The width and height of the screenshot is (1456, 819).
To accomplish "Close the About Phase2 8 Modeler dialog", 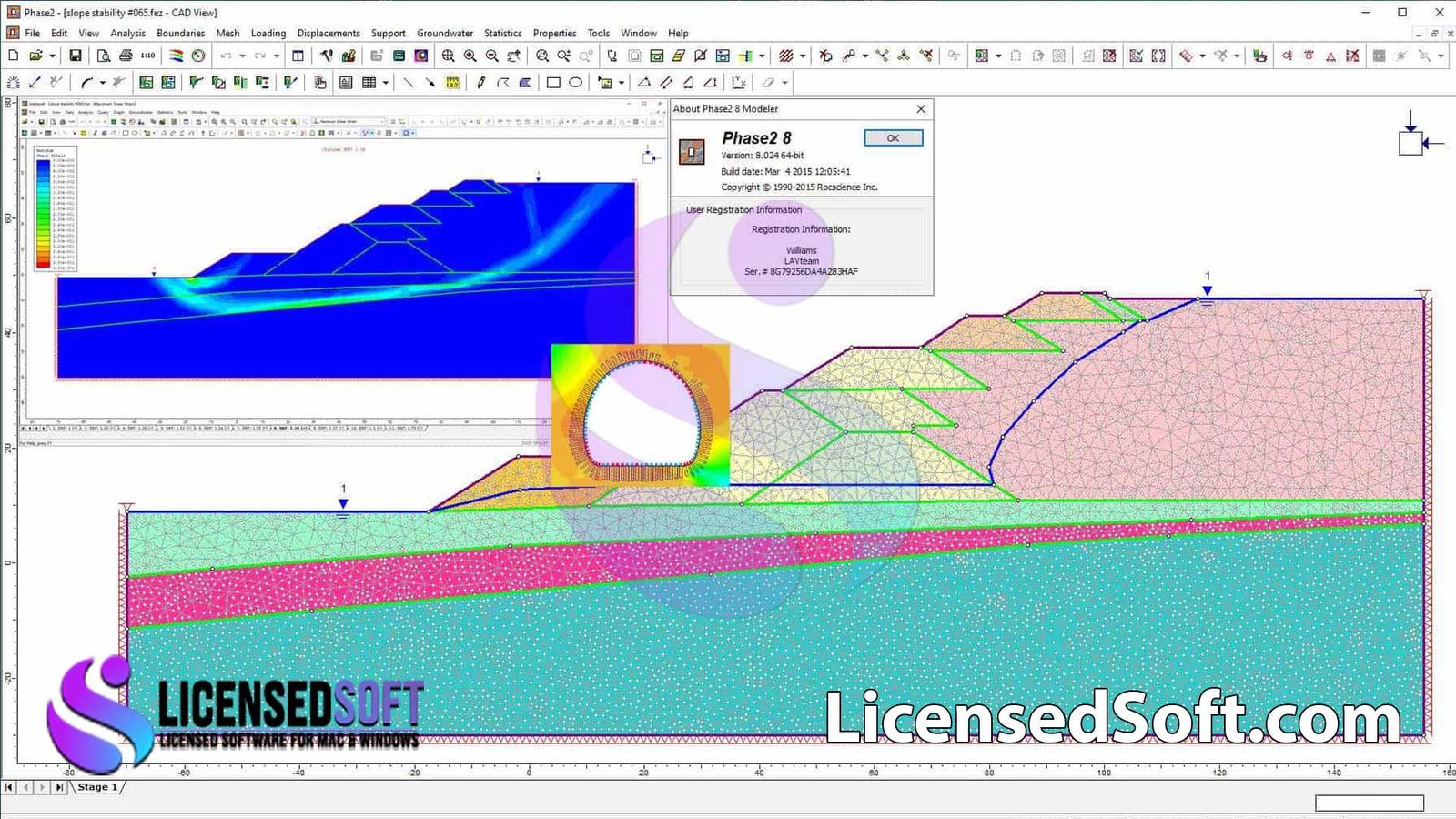I will pyautogui.click(x=921, y=108).
